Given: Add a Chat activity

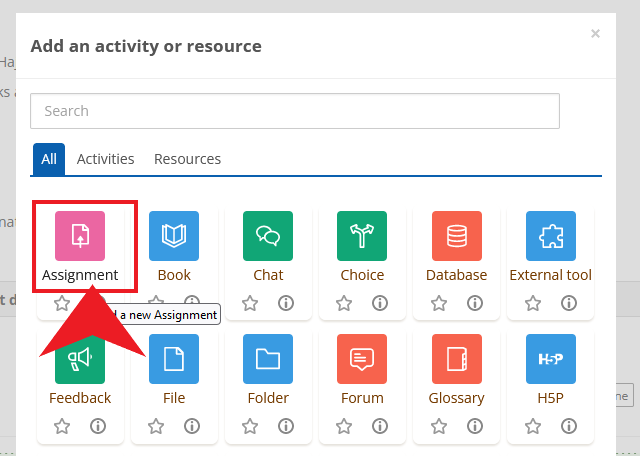Looking at the screenshot, I should tap(268, 236).
